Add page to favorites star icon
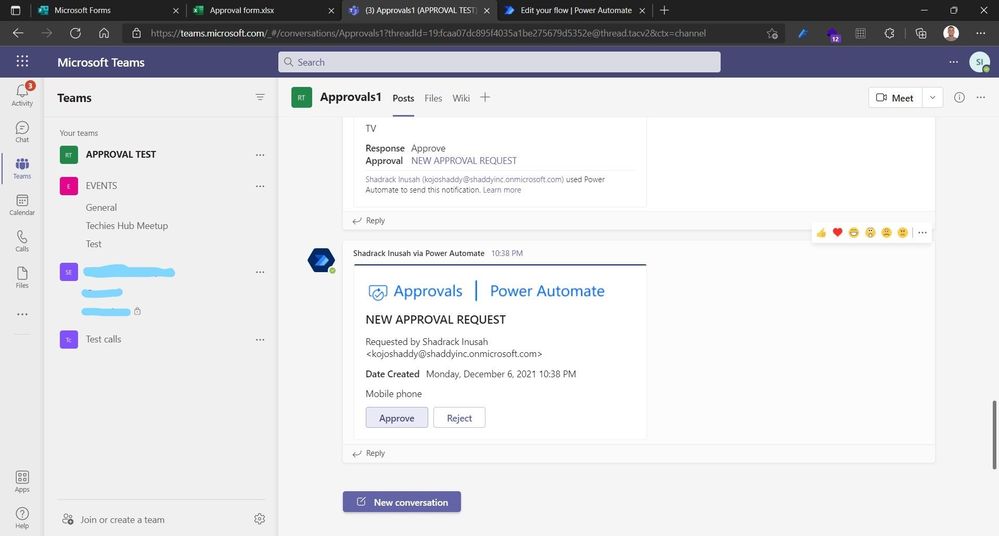The image size is (999, 536). click(x=772, y=33)
